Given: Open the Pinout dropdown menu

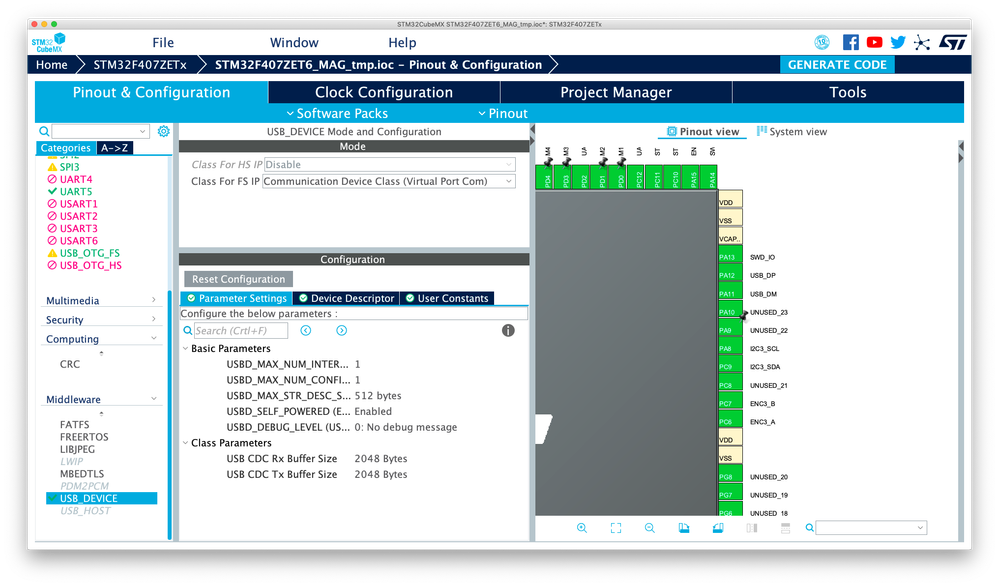Looking at the screenshot, I should coord(503,113).
